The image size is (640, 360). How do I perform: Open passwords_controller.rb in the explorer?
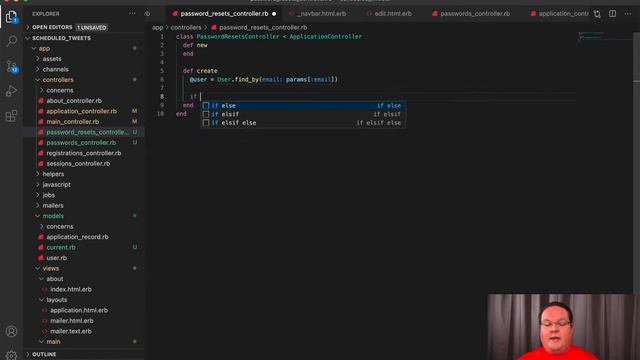81,143
